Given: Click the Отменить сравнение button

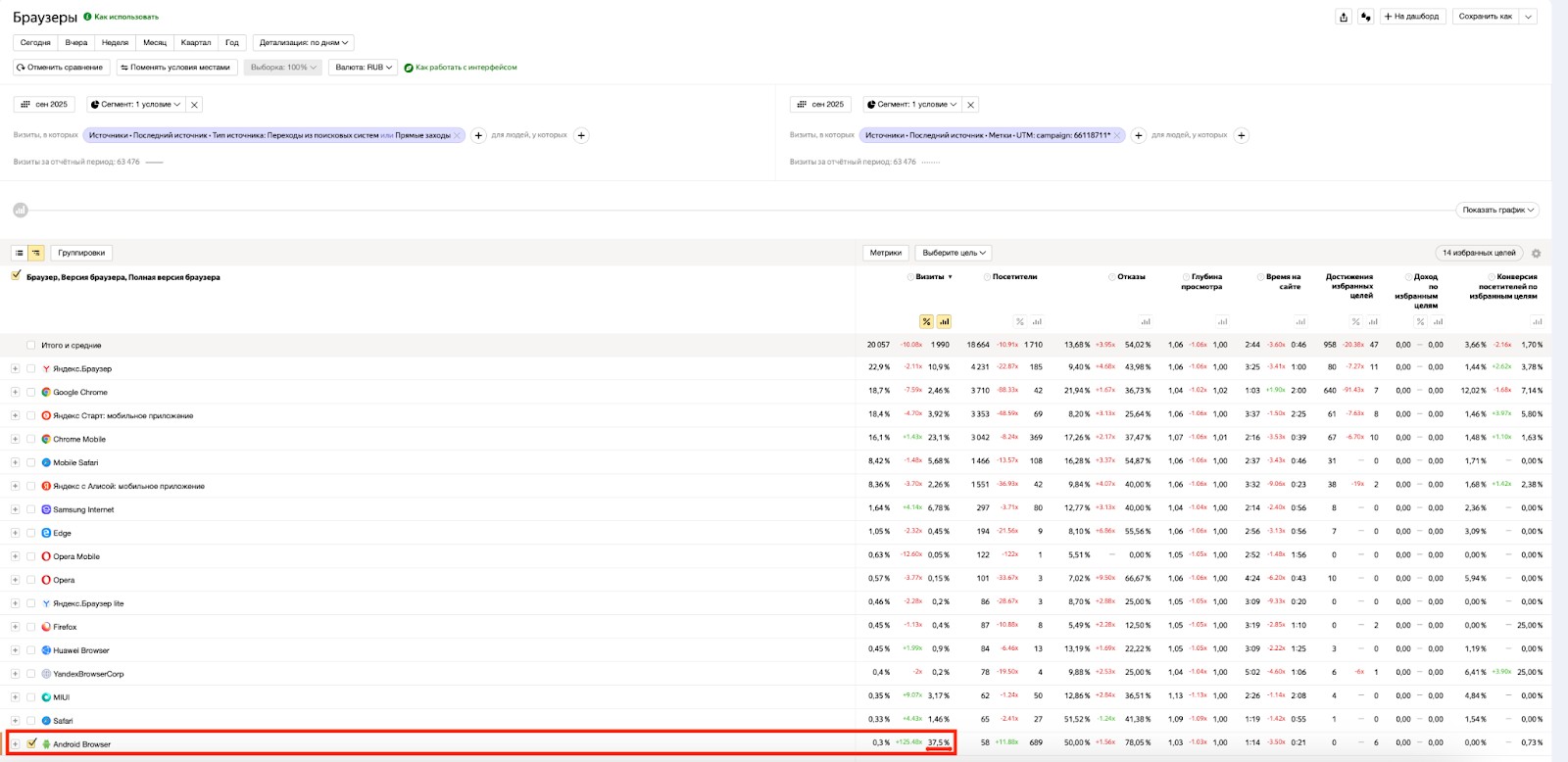Looking at the screenshot, I should (60, 68).
